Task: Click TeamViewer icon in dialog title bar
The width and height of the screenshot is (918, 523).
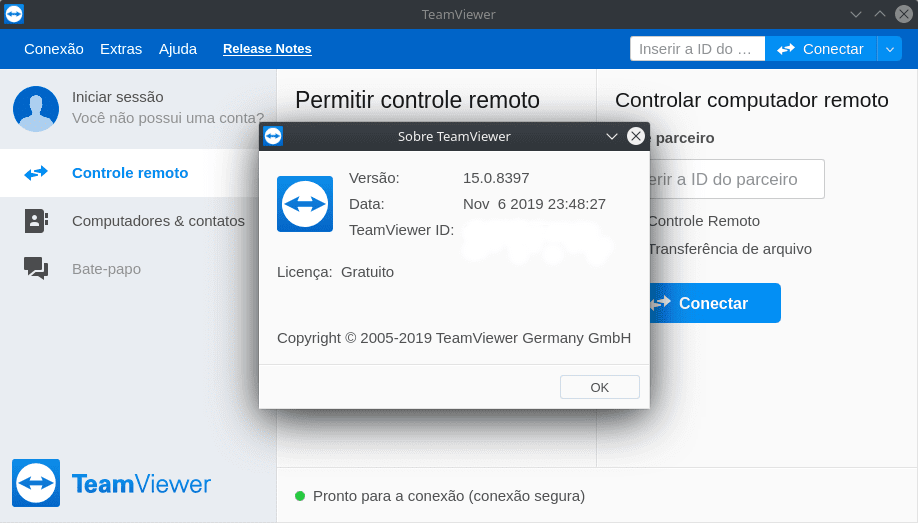Action: point(273,136)
